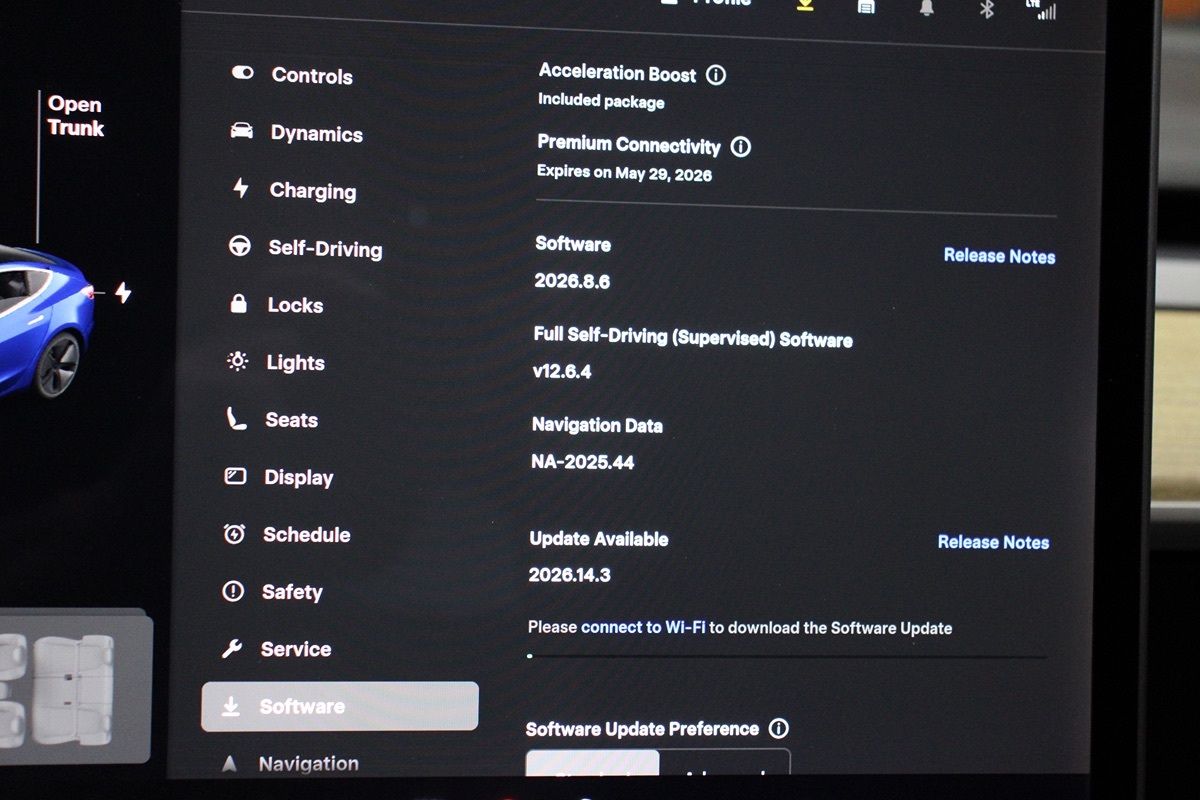This screenshot has width=1200, height=800.
Task: Open Release Notes for Software 2026.8.6
Action: [999, 256]
